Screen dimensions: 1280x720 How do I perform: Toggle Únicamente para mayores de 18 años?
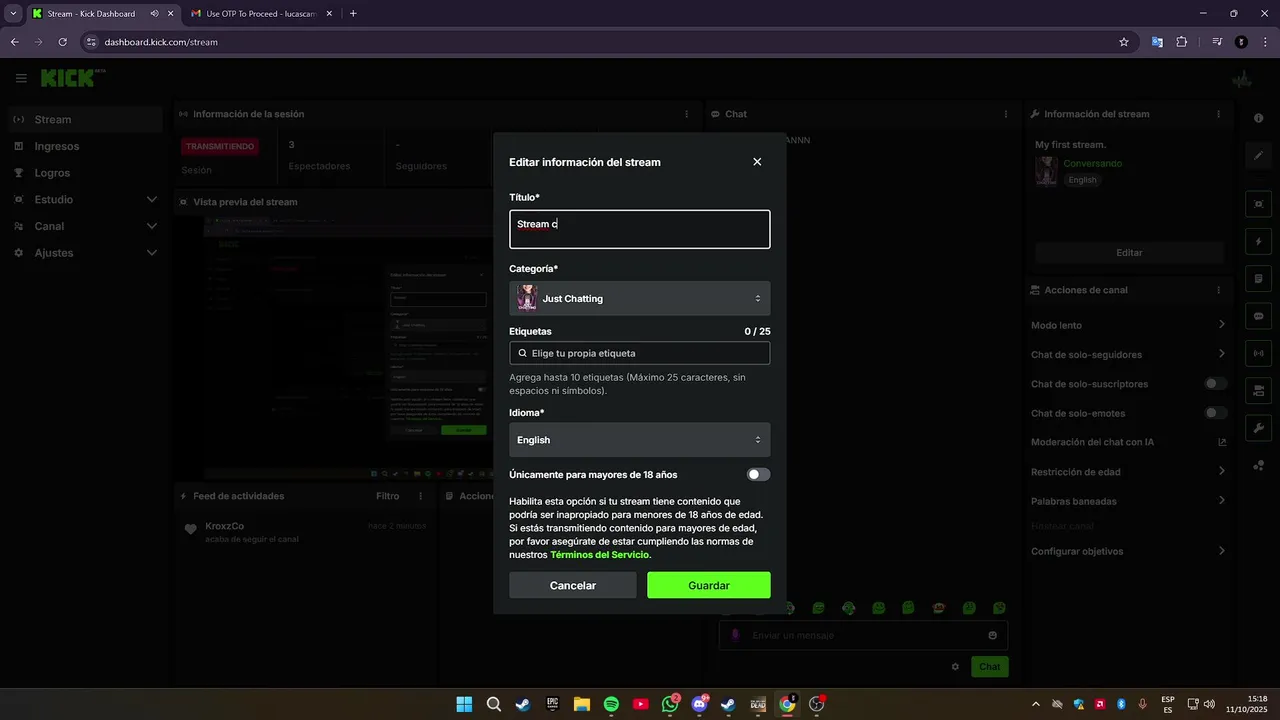point(759,475)
